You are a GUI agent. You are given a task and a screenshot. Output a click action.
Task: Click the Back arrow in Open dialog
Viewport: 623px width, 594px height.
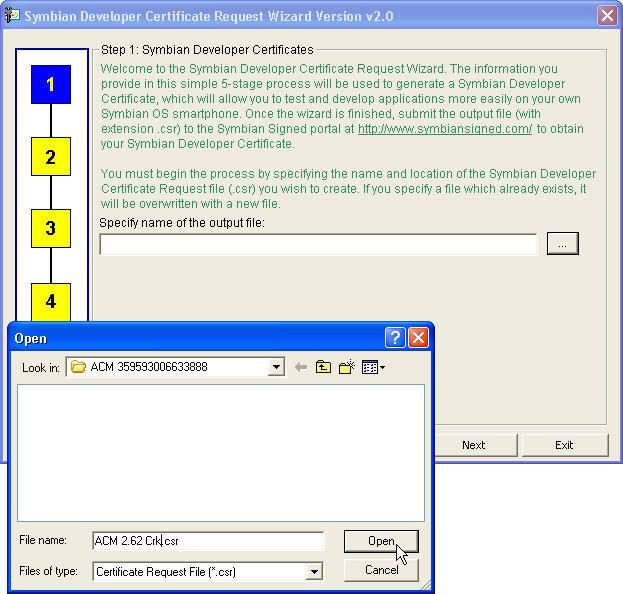point(300,367)
